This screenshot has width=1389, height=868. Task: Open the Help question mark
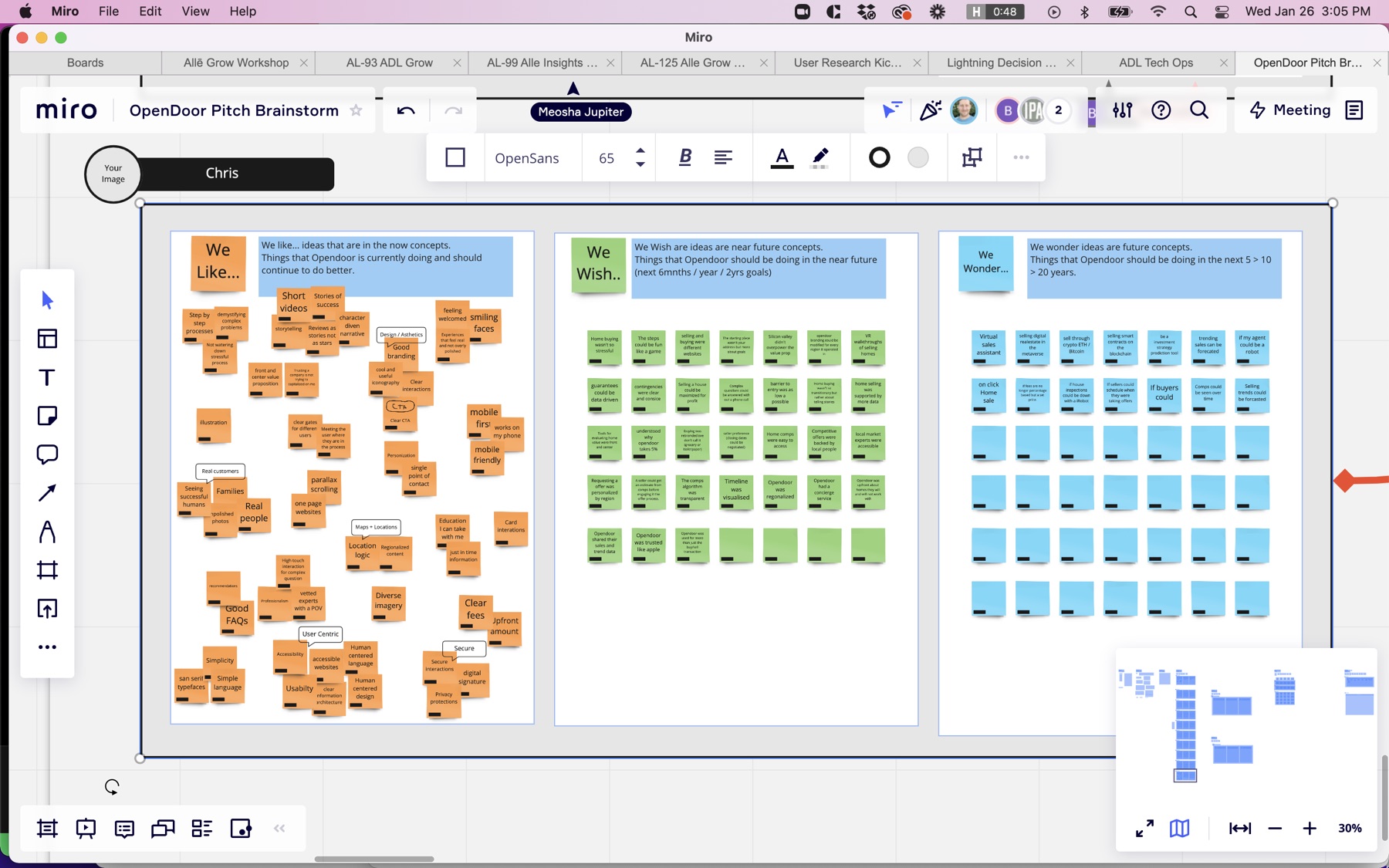(1161, 110)
